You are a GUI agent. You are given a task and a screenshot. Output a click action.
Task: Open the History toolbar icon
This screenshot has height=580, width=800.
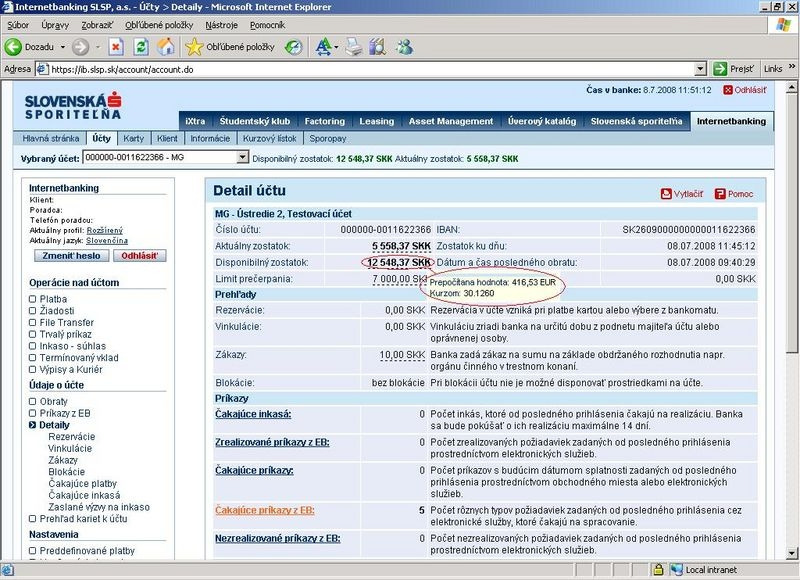(294, 46)
